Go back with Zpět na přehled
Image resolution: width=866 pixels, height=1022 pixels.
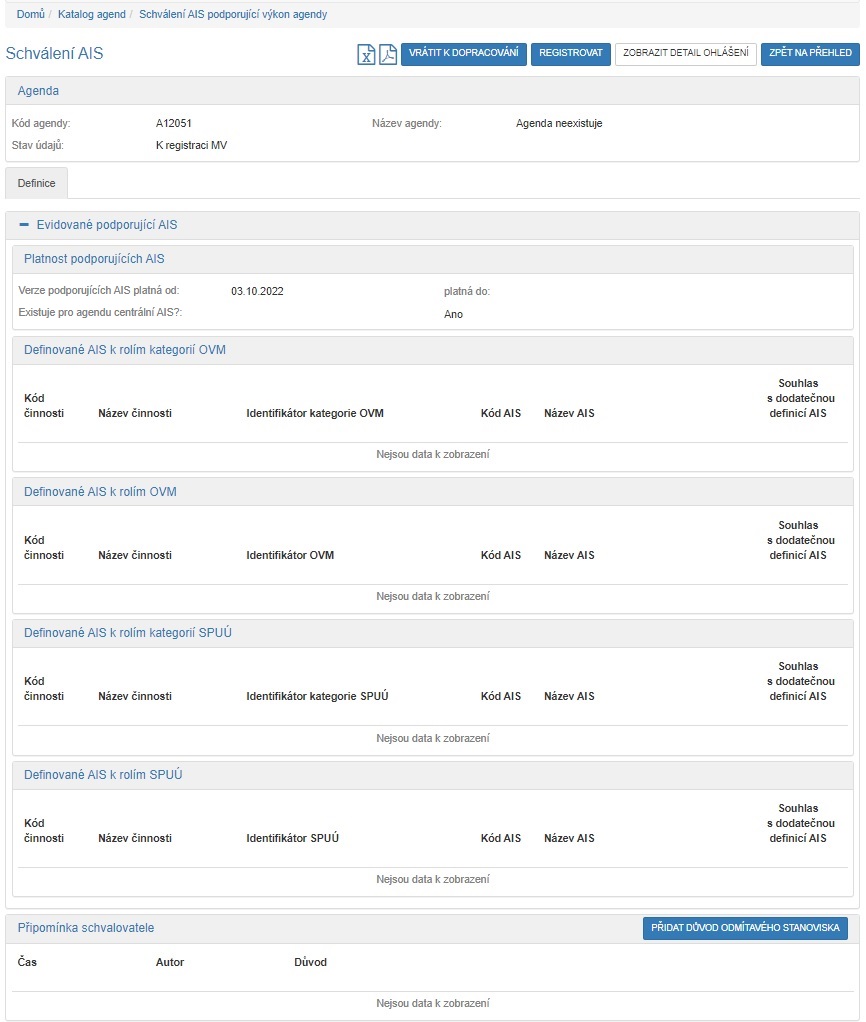tap(810, 54)
